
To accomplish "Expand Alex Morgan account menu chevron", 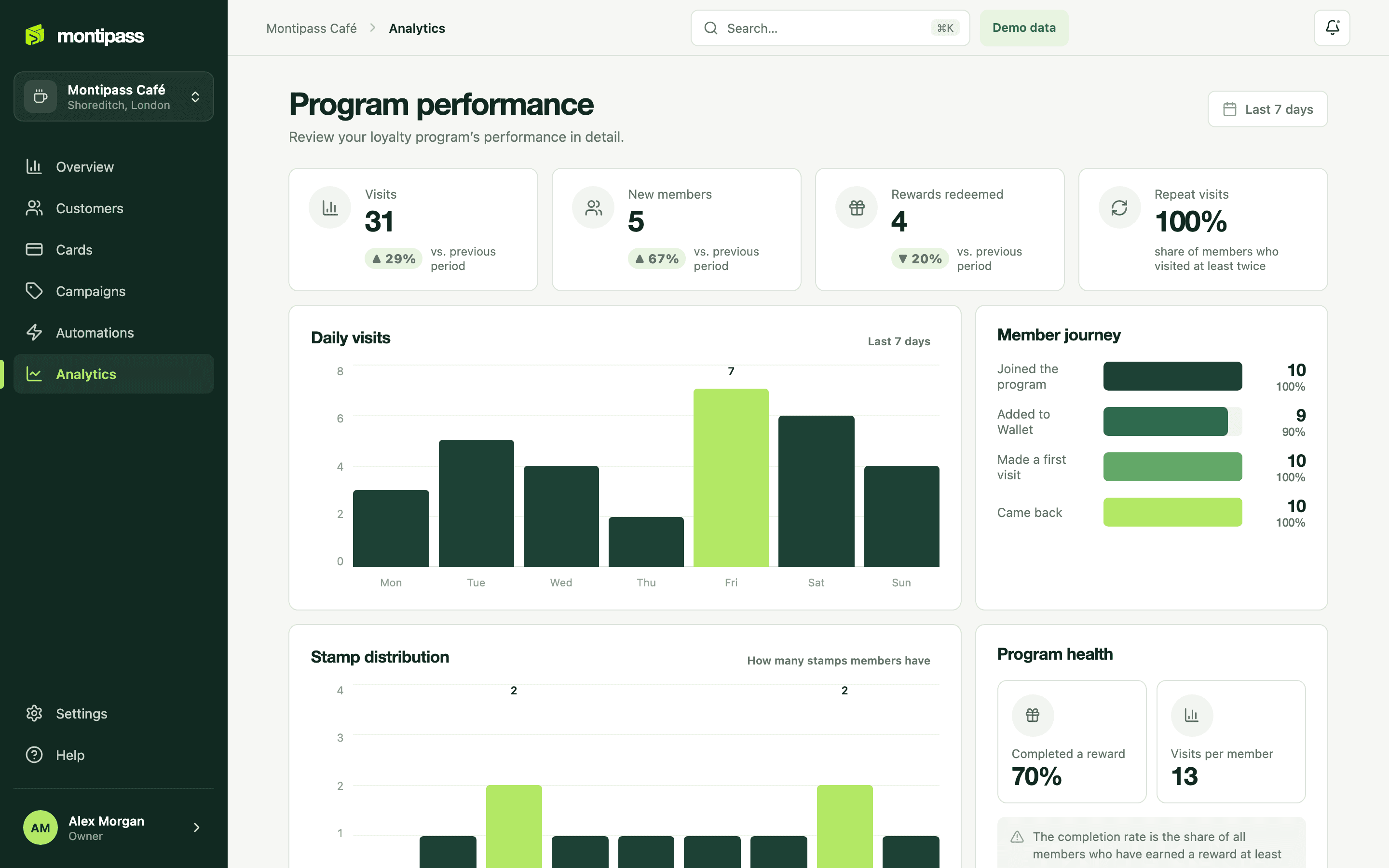I will pos(196,827).
